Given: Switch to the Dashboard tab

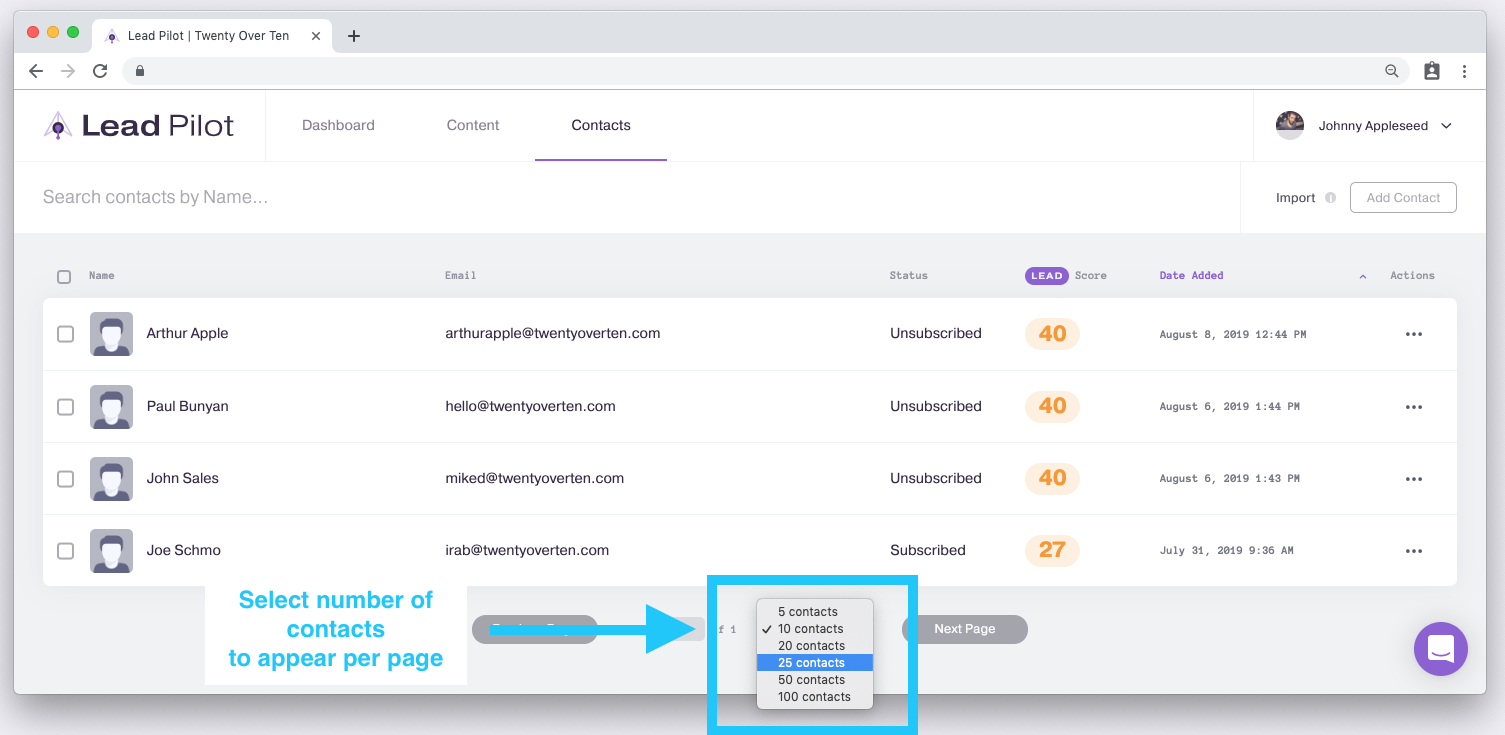Looking at the screenshot, I should click(338, 125).
